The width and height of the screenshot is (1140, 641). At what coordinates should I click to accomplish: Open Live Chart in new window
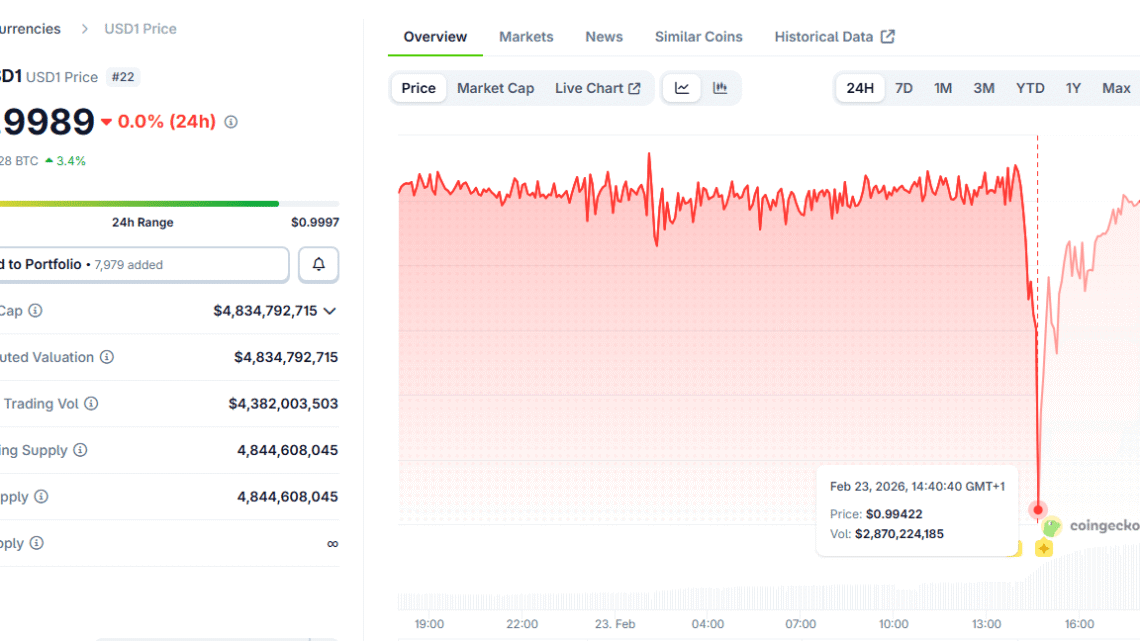[597, 88]
